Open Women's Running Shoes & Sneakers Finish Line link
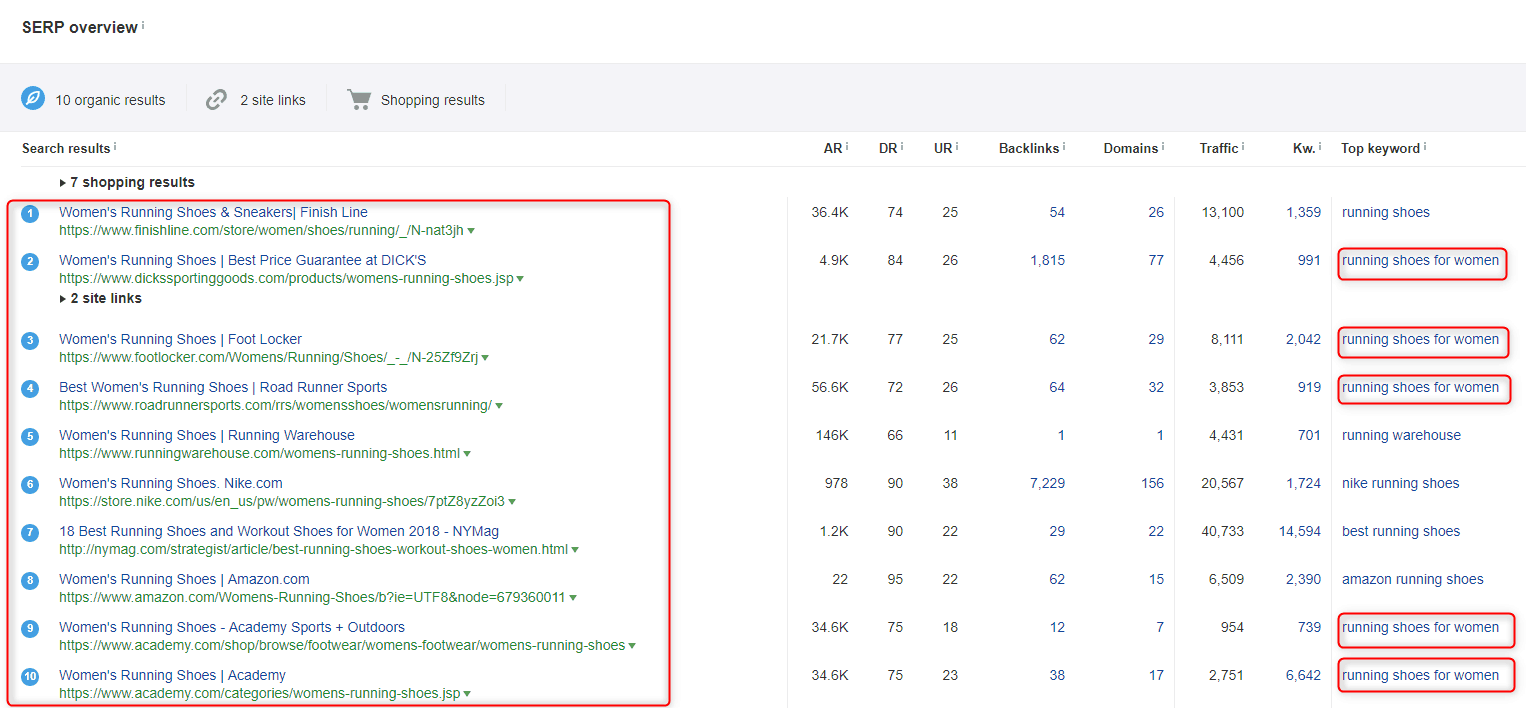 (213, 212)
